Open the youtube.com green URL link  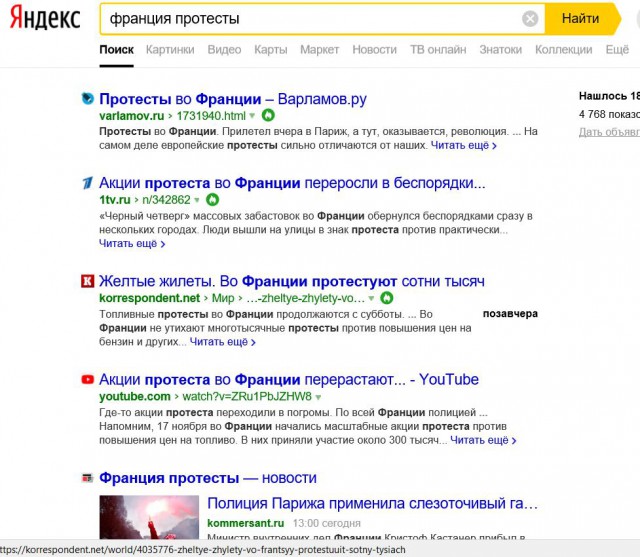click(135, 397)
